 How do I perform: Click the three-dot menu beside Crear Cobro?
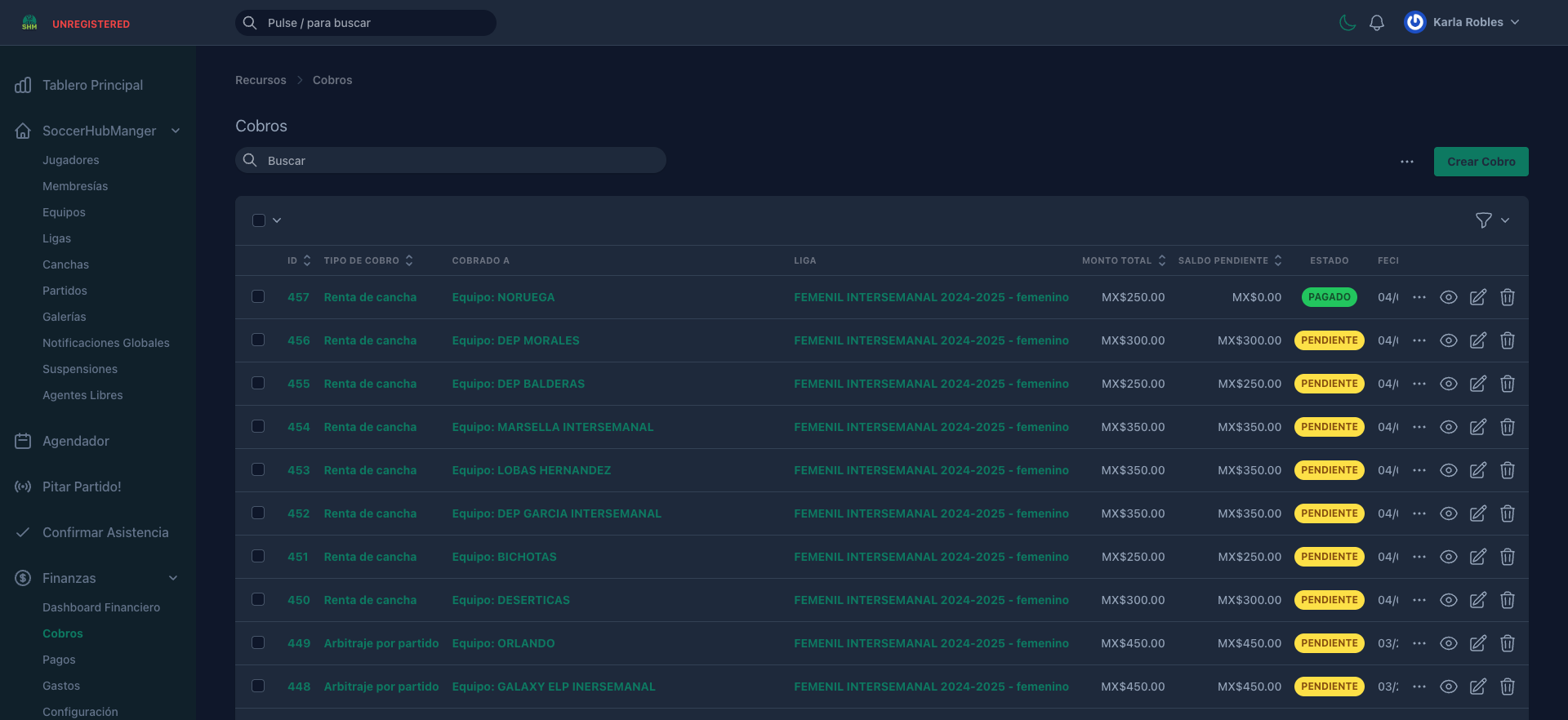coord(1406,162)
